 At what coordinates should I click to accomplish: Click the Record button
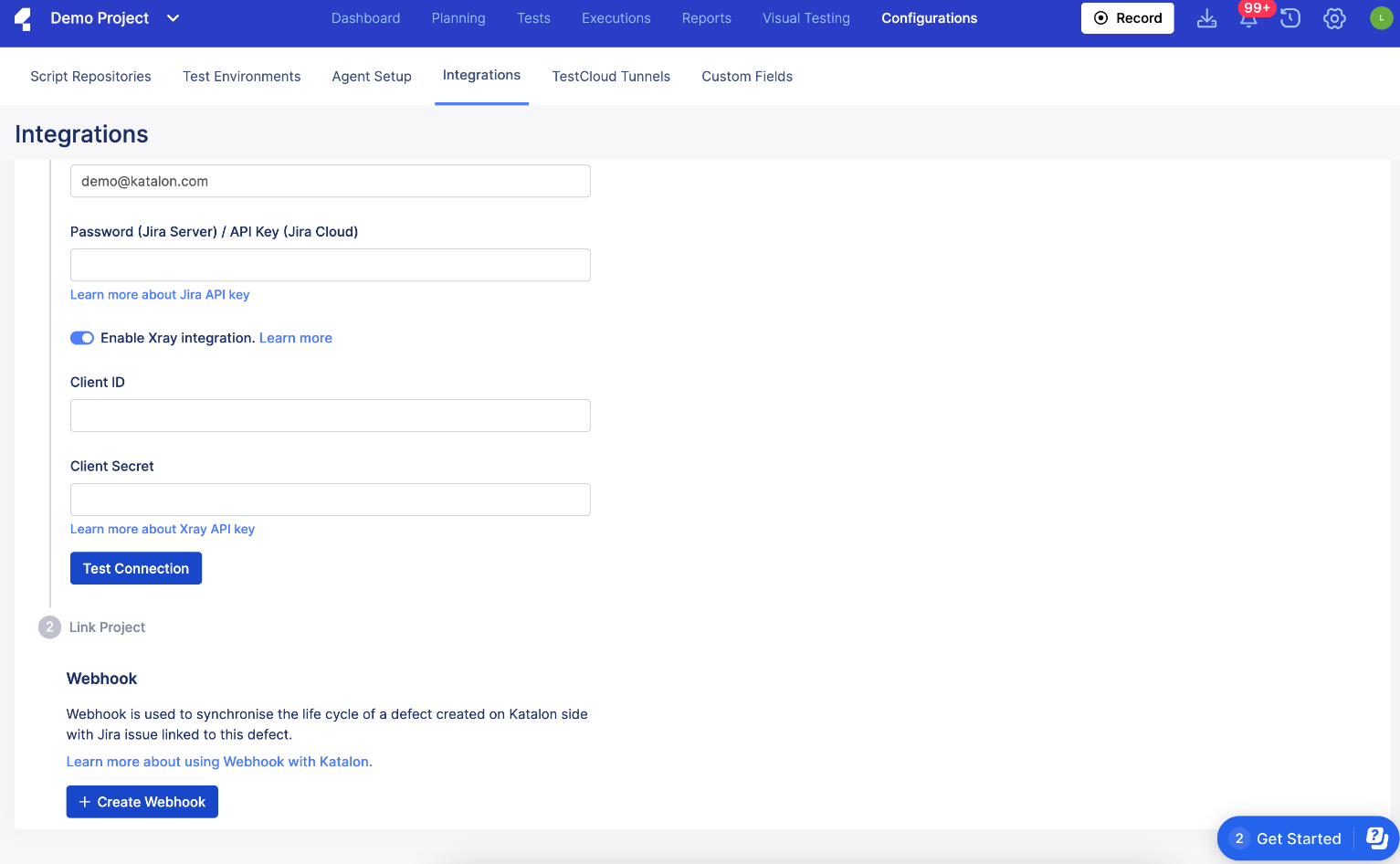(1127, 18)
